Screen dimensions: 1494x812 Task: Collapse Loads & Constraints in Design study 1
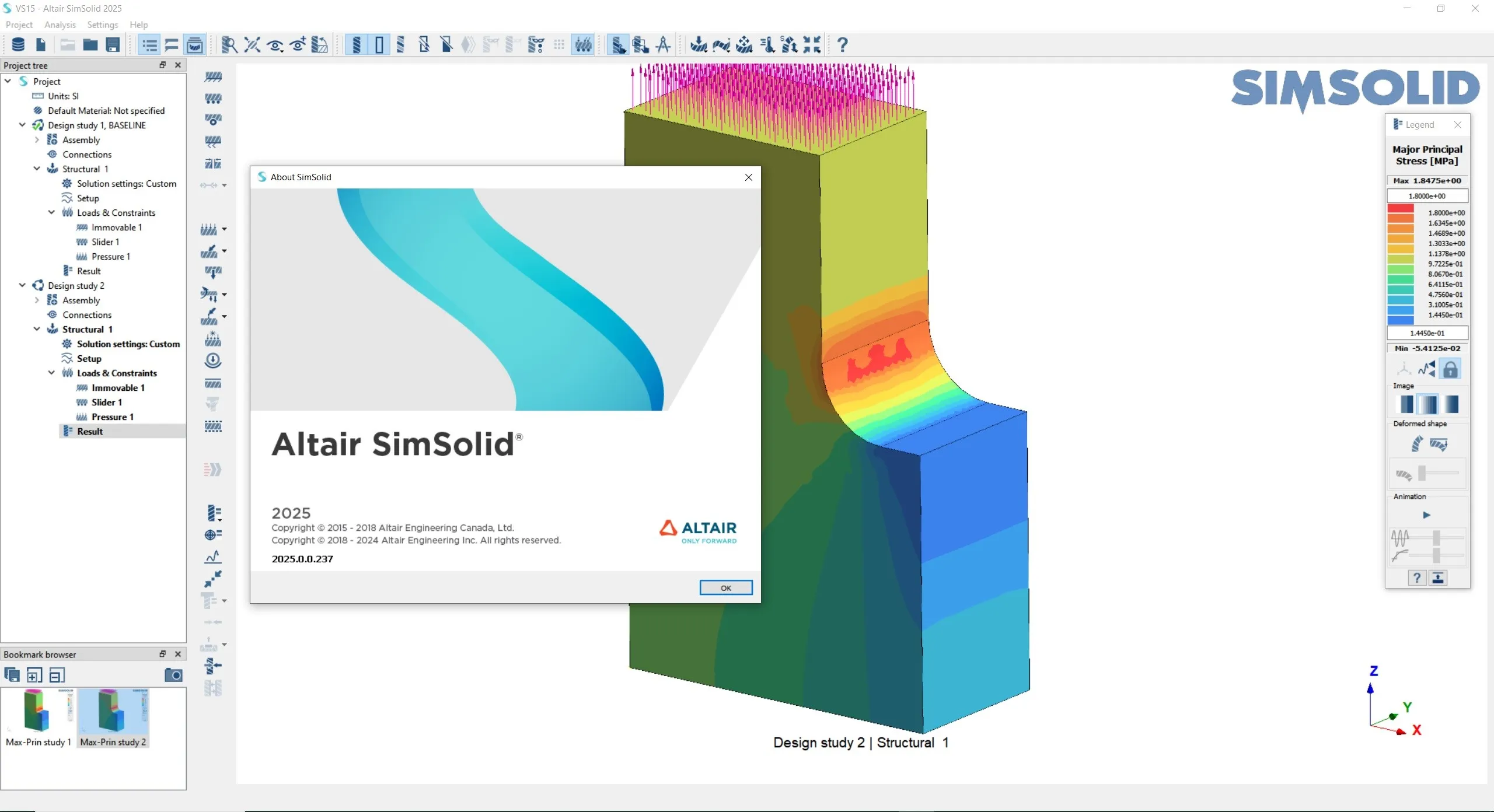click(x=52, y=212)
